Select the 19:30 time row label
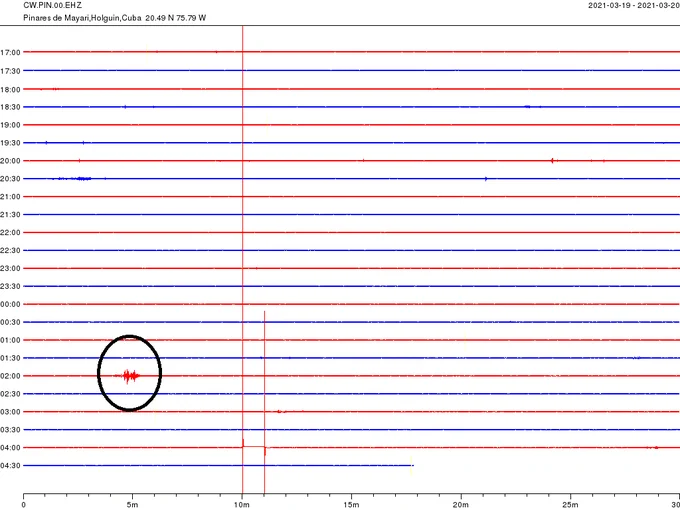Image resolution: width=680 pixels, height=510 pixels. point(10,143)
